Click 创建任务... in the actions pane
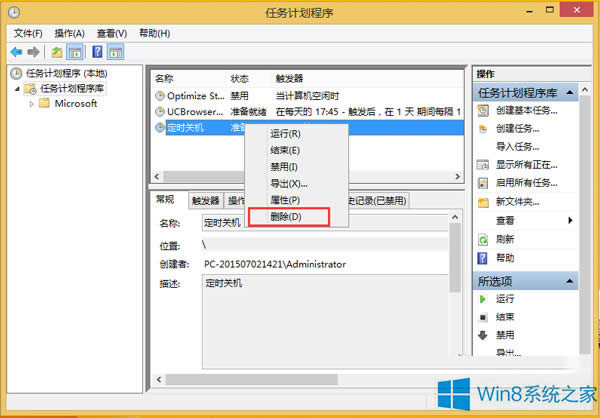 click(x=517, y=129)
